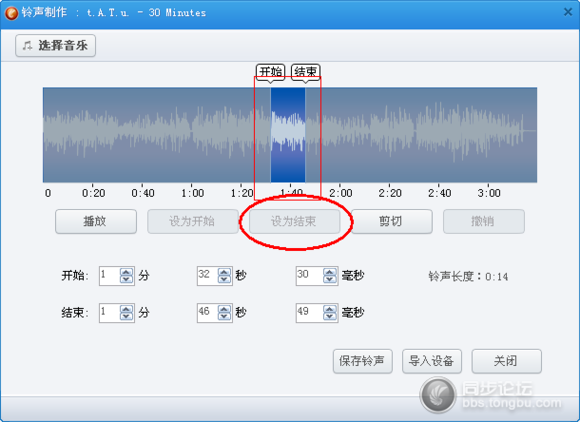Click the highlighted selection region in waveform

[x=288, y=135]
